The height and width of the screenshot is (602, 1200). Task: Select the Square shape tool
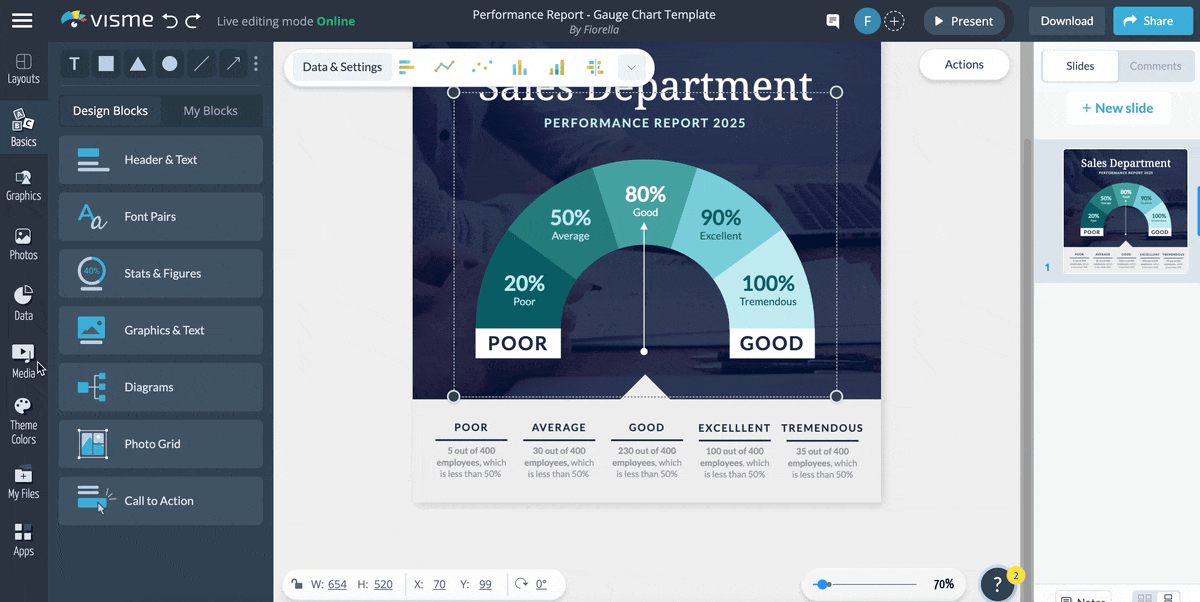pyautogui.click(x=105, y=63)
